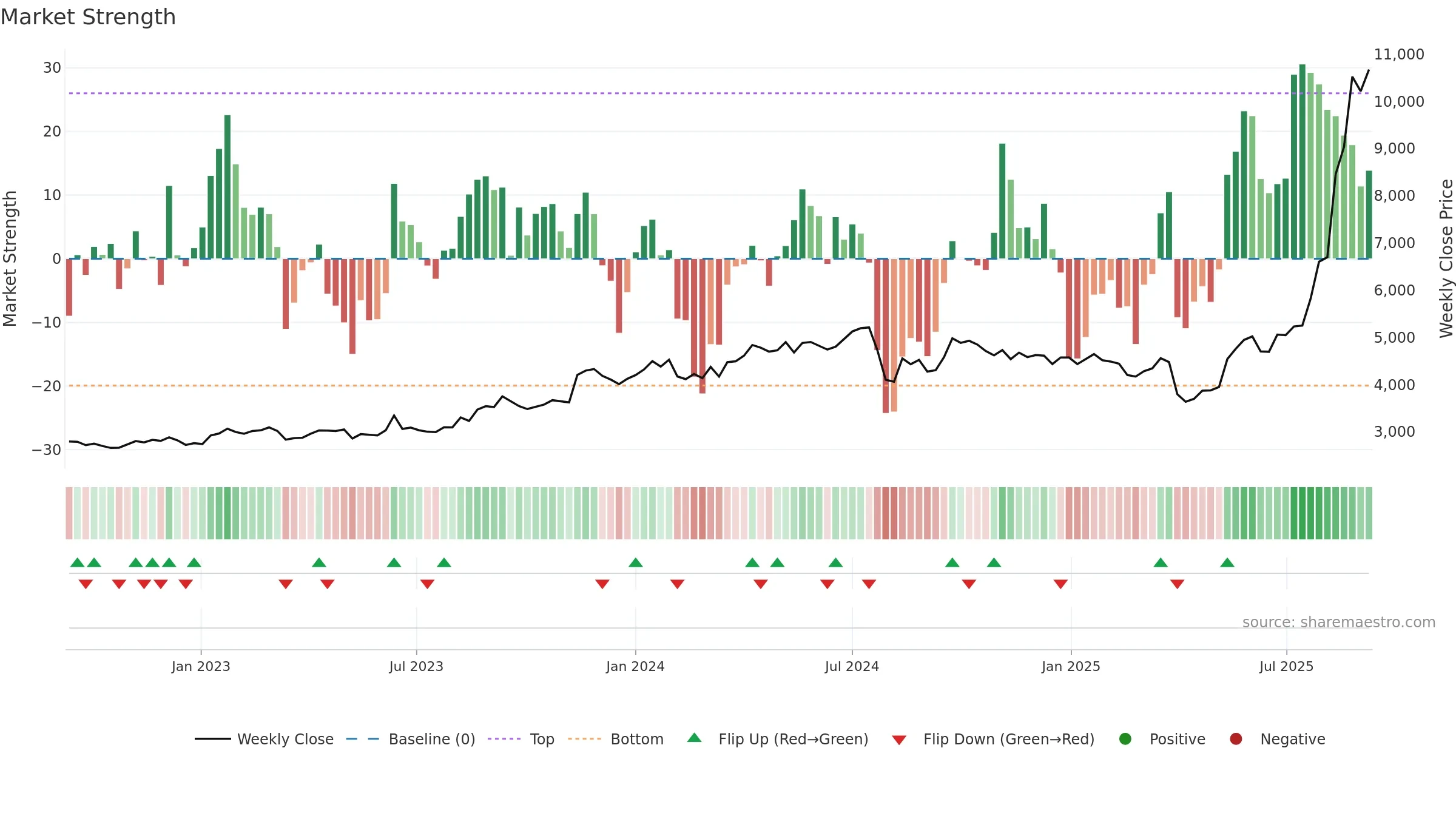Click the green bar near 18 in late 2024
Screen dimensions: 1456x819
pyautogui.click(x=1002, y=201)
